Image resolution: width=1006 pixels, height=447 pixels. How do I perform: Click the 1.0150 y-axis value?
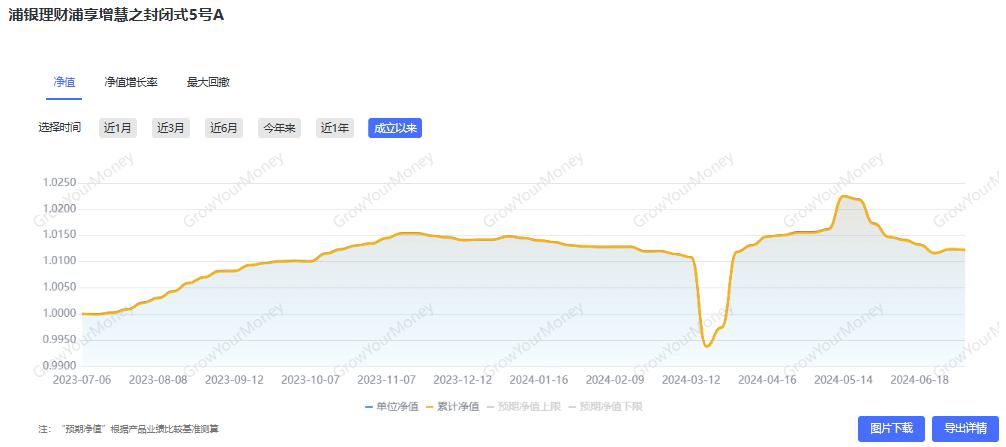click(60, 235)
